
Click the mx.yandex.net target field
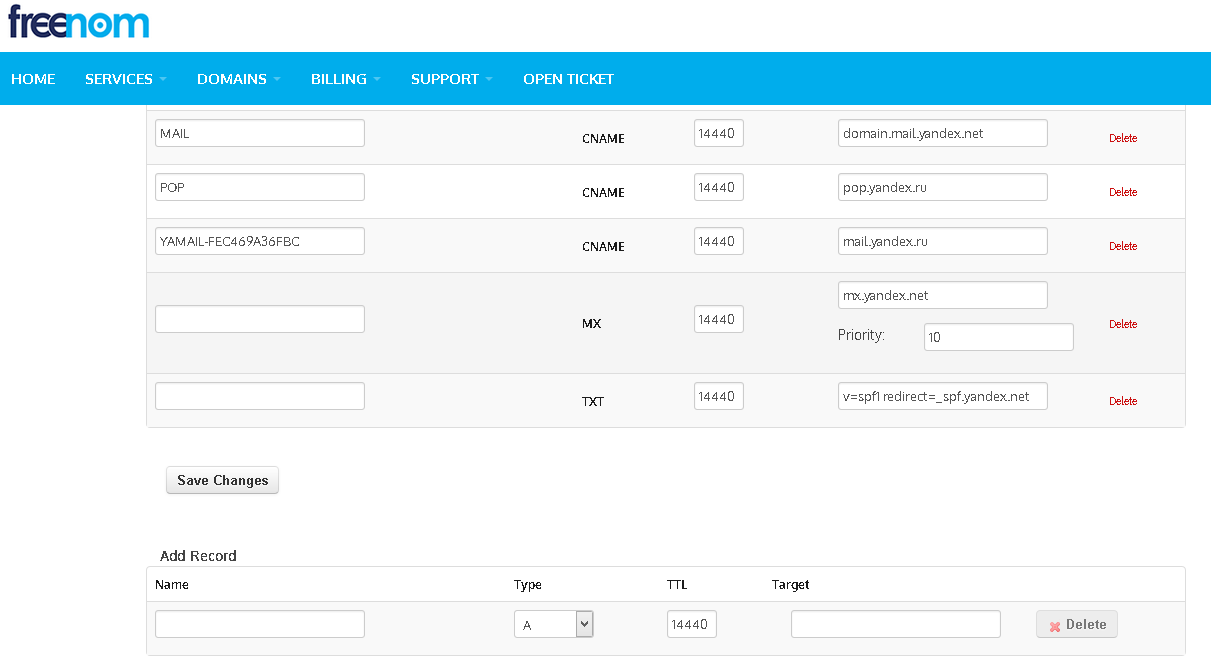(943, 295)
